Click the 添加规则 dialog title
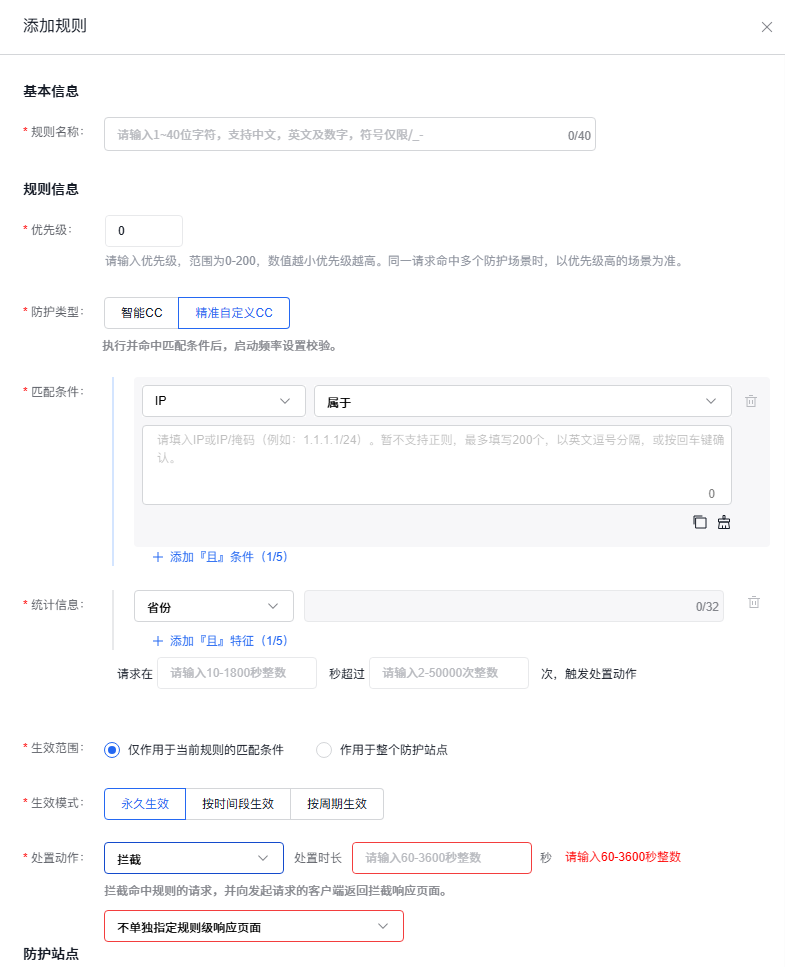Viewport: 785px width, 967px height. tap(55, 26)
